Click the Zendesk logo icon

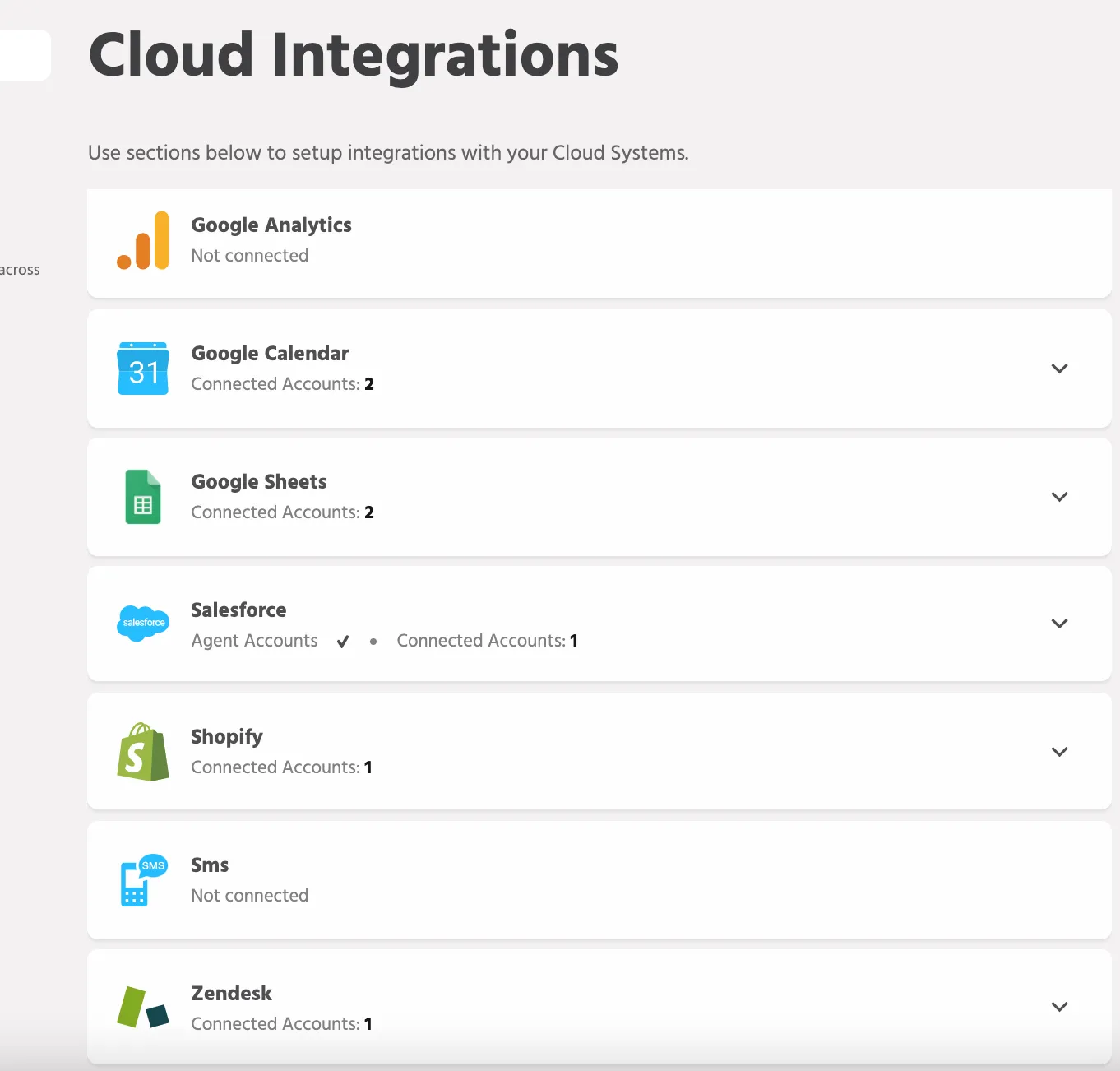(x=143, y=1008)
